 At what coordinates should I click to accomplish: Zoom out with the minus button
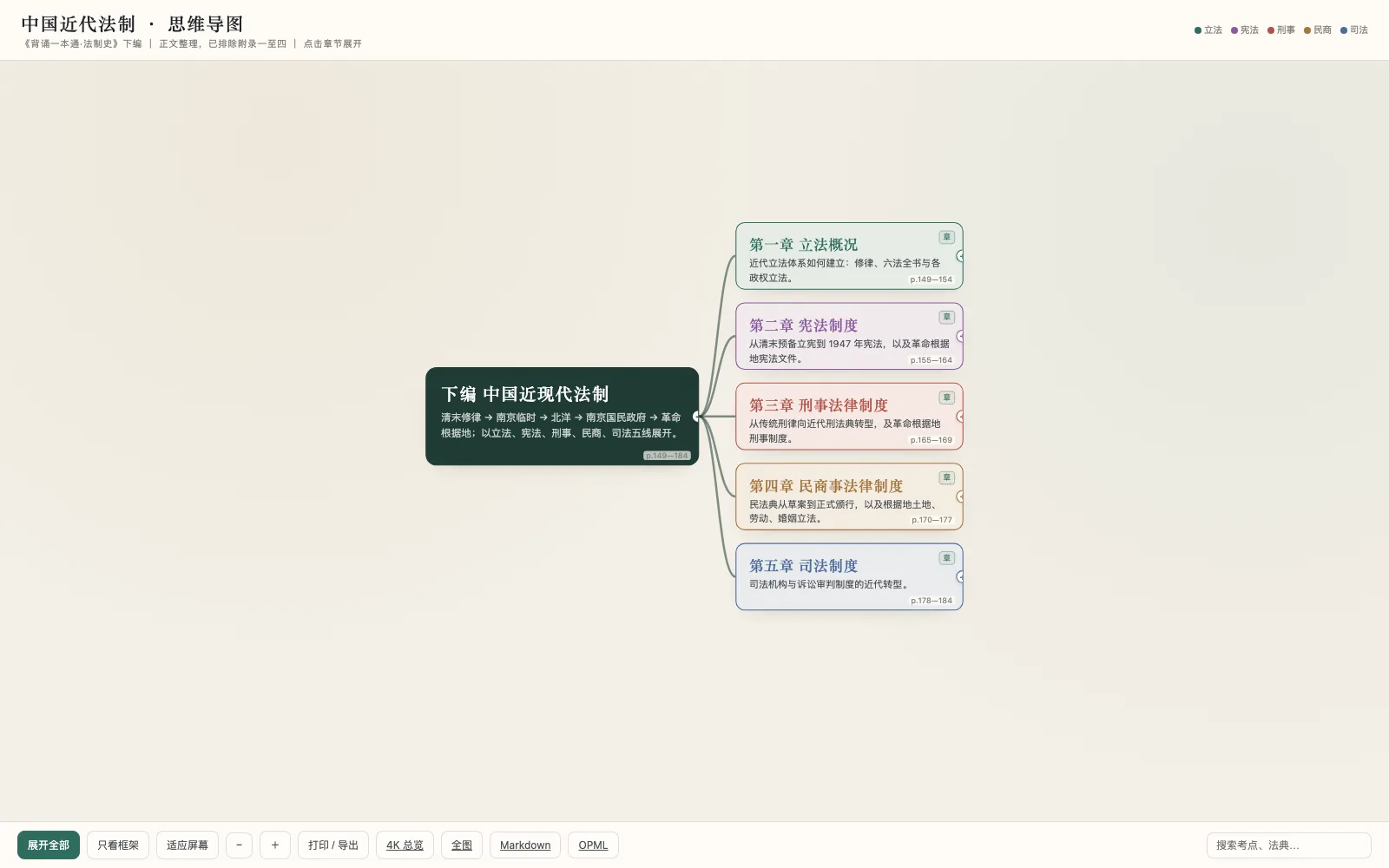(x=240, y=845)
